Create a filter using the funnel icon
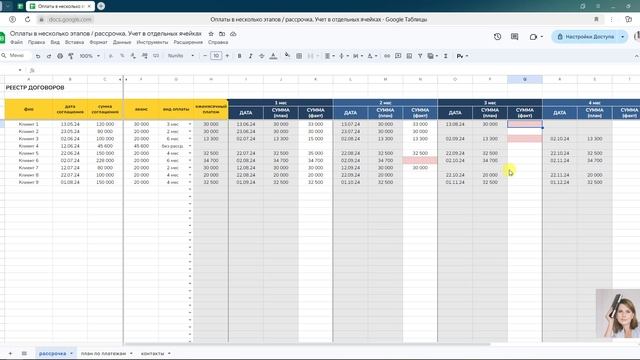Screen dimensions: 640x360 [x=420, y=56]
